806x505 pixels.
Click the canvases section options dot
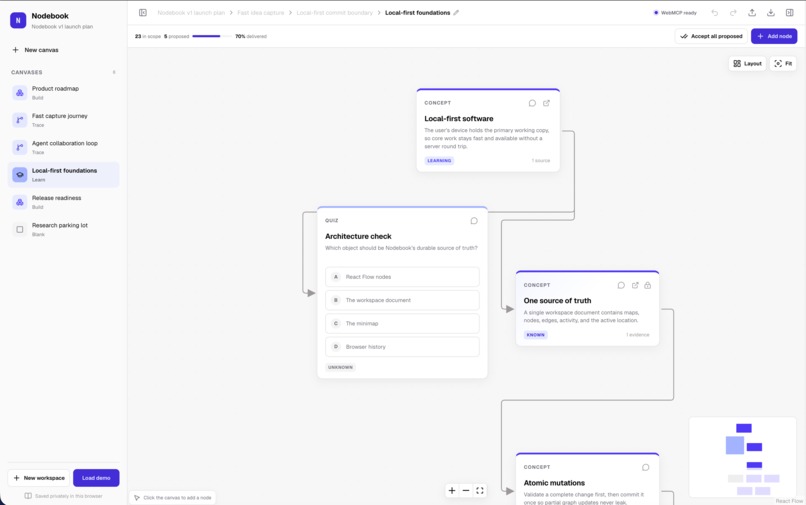tap(114, 72)
